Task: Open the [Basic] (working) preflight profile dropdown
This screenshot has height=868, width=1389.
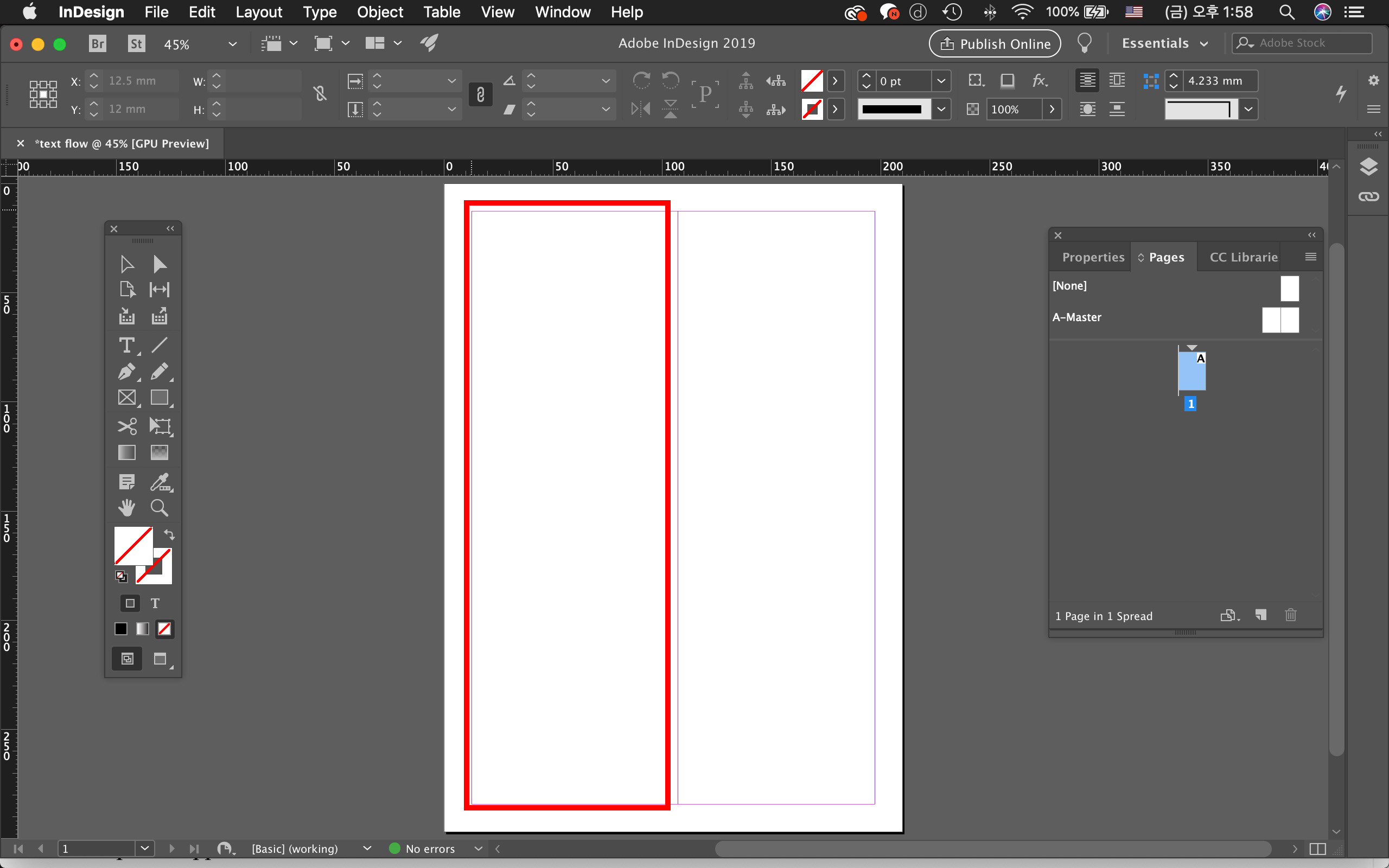Action: (367, 848)
